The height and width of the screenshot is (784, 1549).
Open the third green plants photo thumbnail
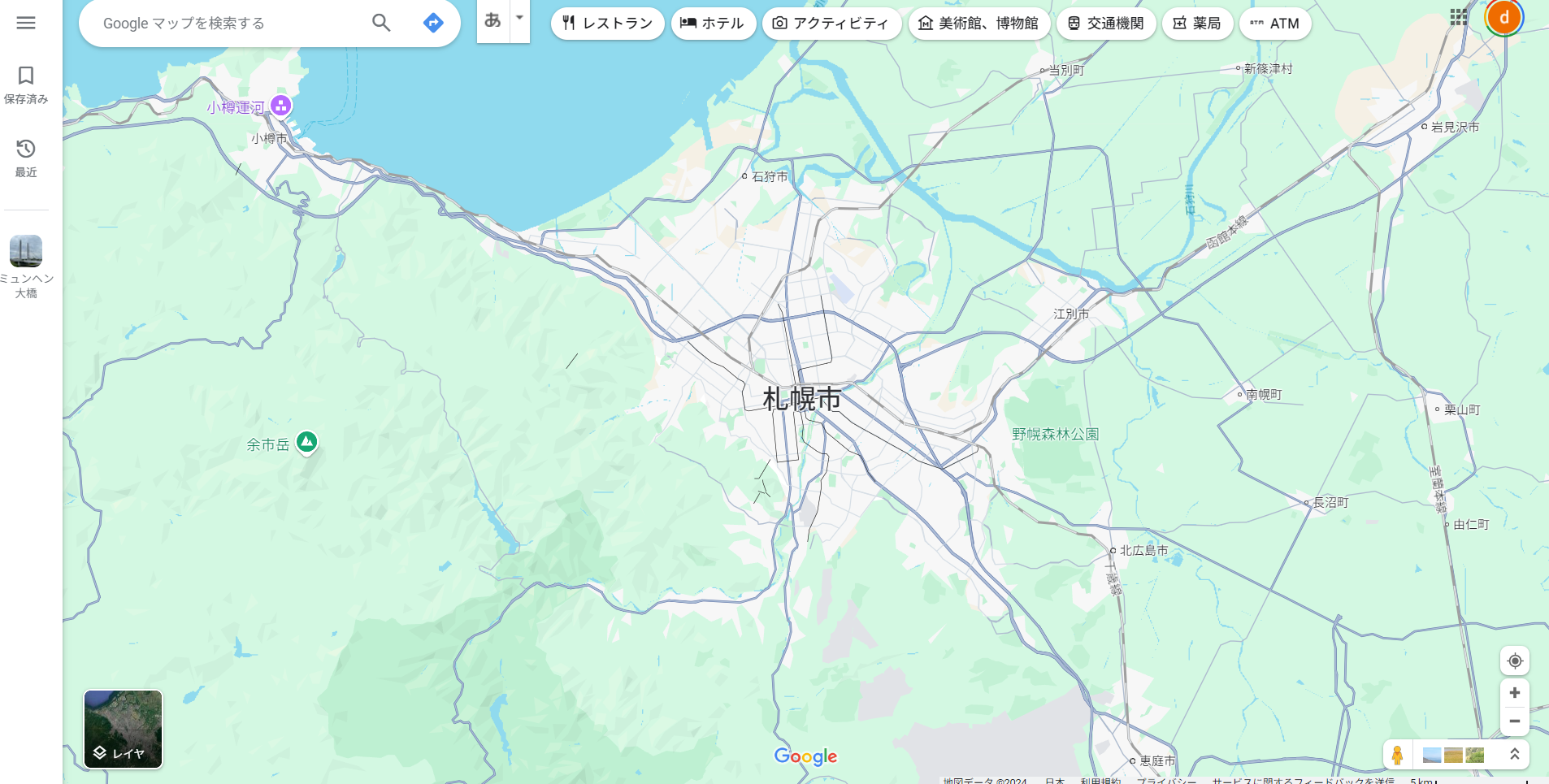[1474, 755]
